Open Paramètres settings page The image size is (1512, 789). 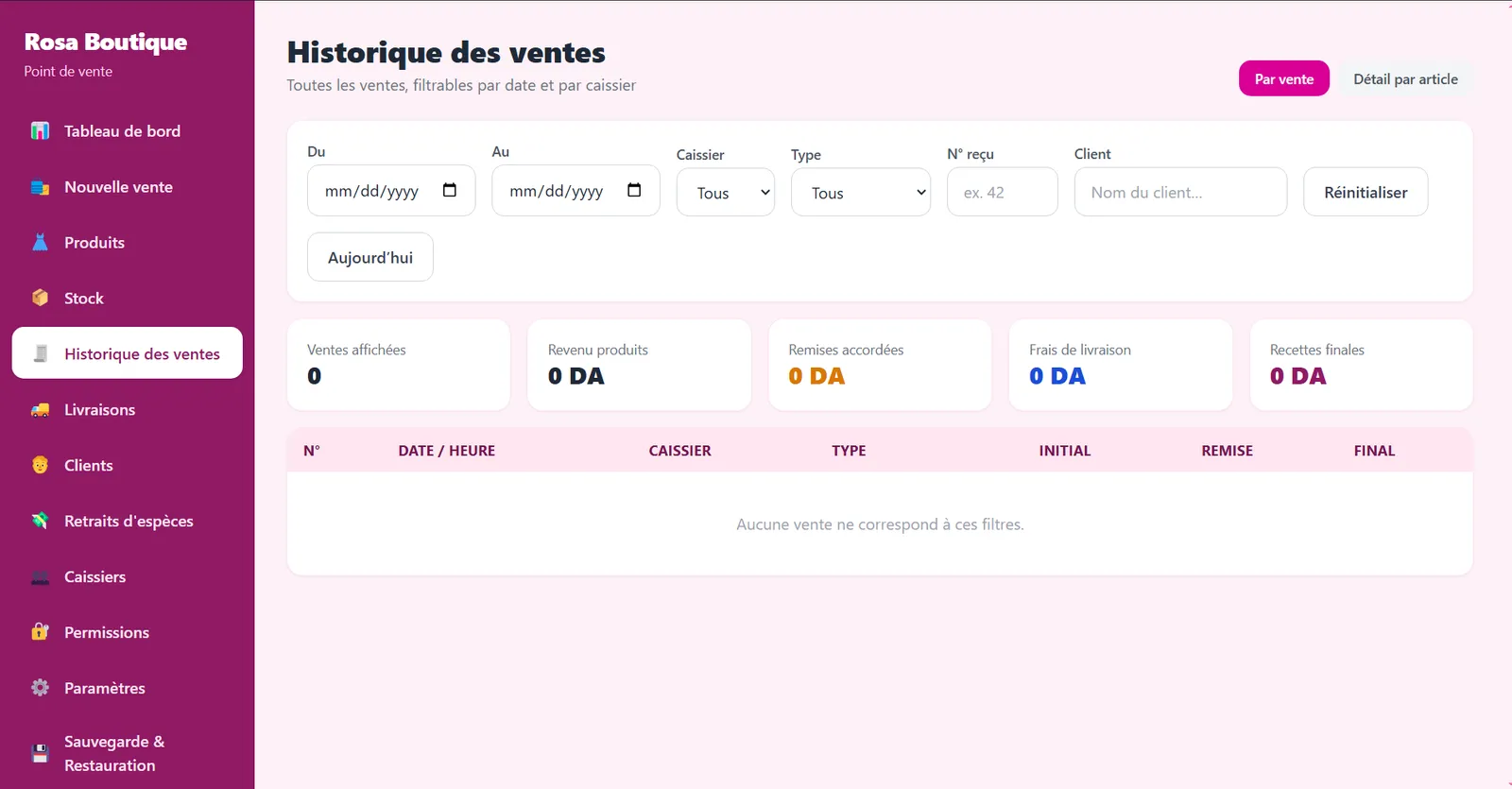point(128,688)
